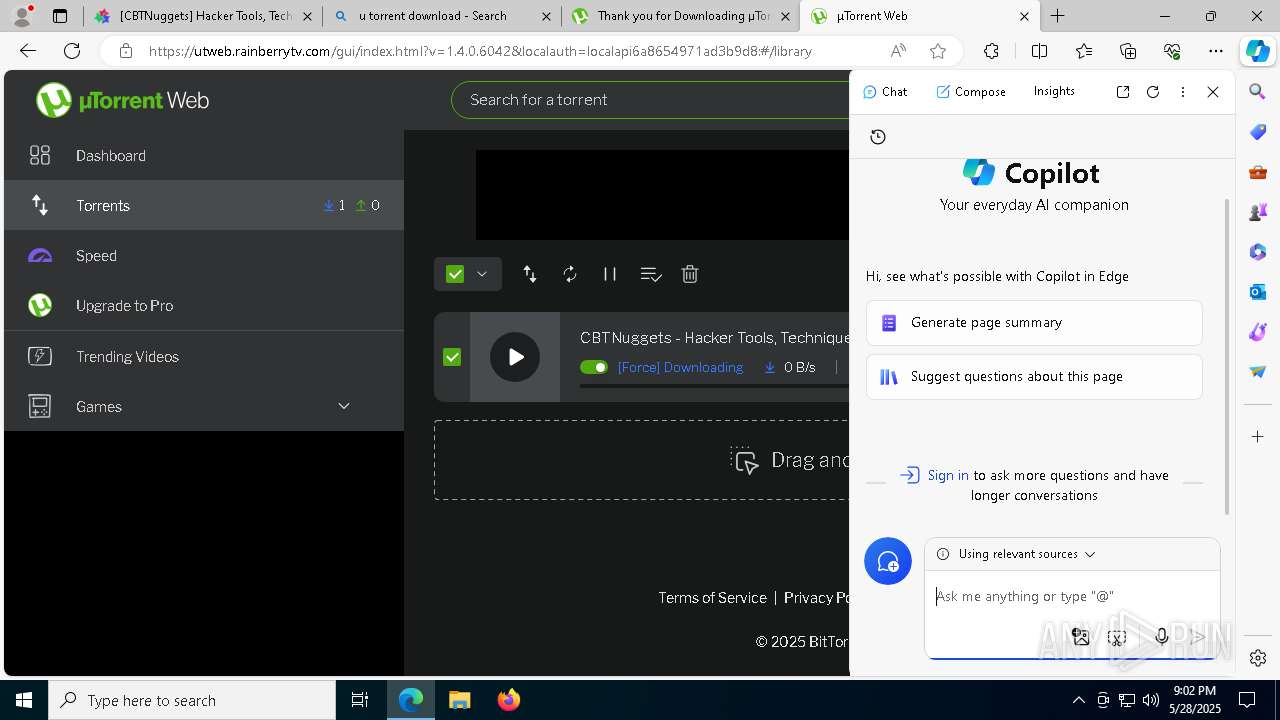Click the Games controller icon

[40, 406]
